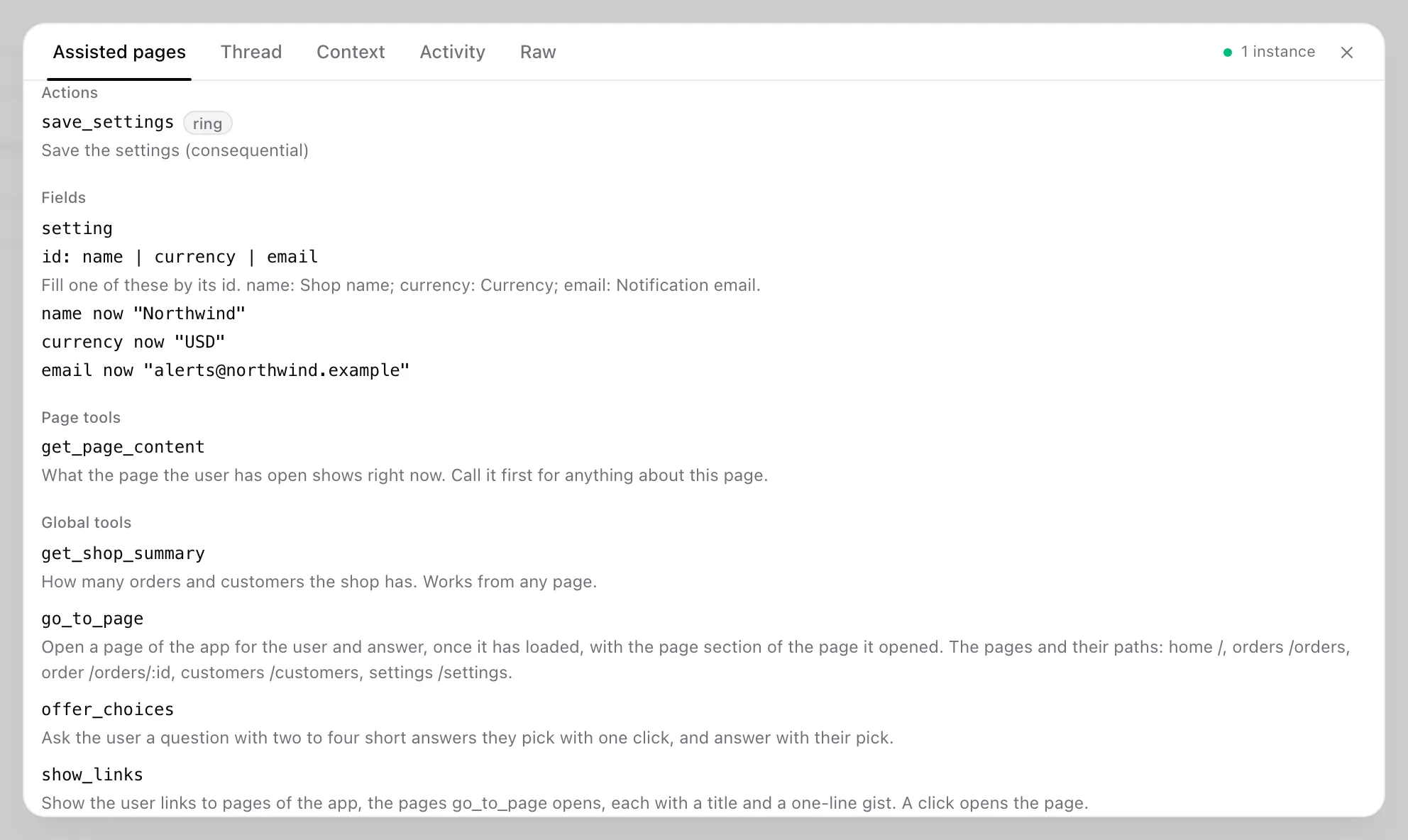Image resolution: width=1408 pixels, height=840 pixels.
Task: Click the green instance status dot
Action: coord(1228,52)
